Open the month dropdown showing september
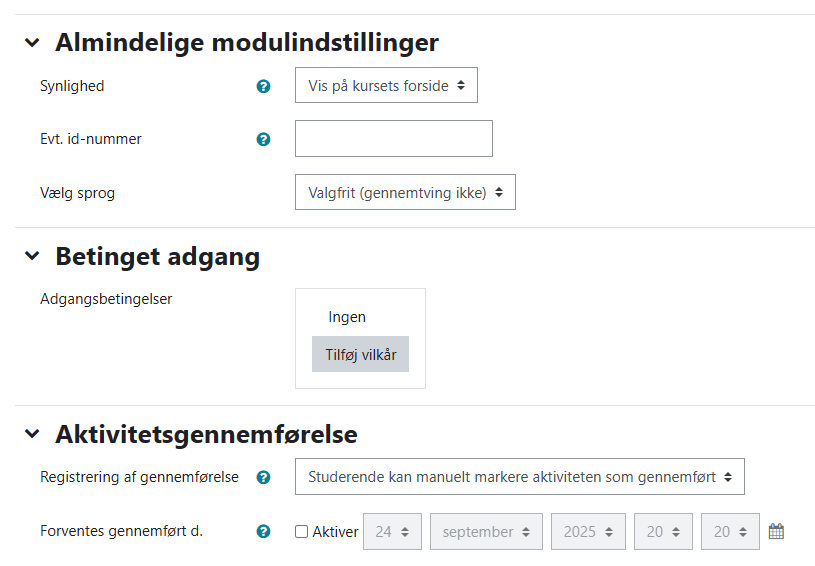Screen dimensions: 815x566 486,532
